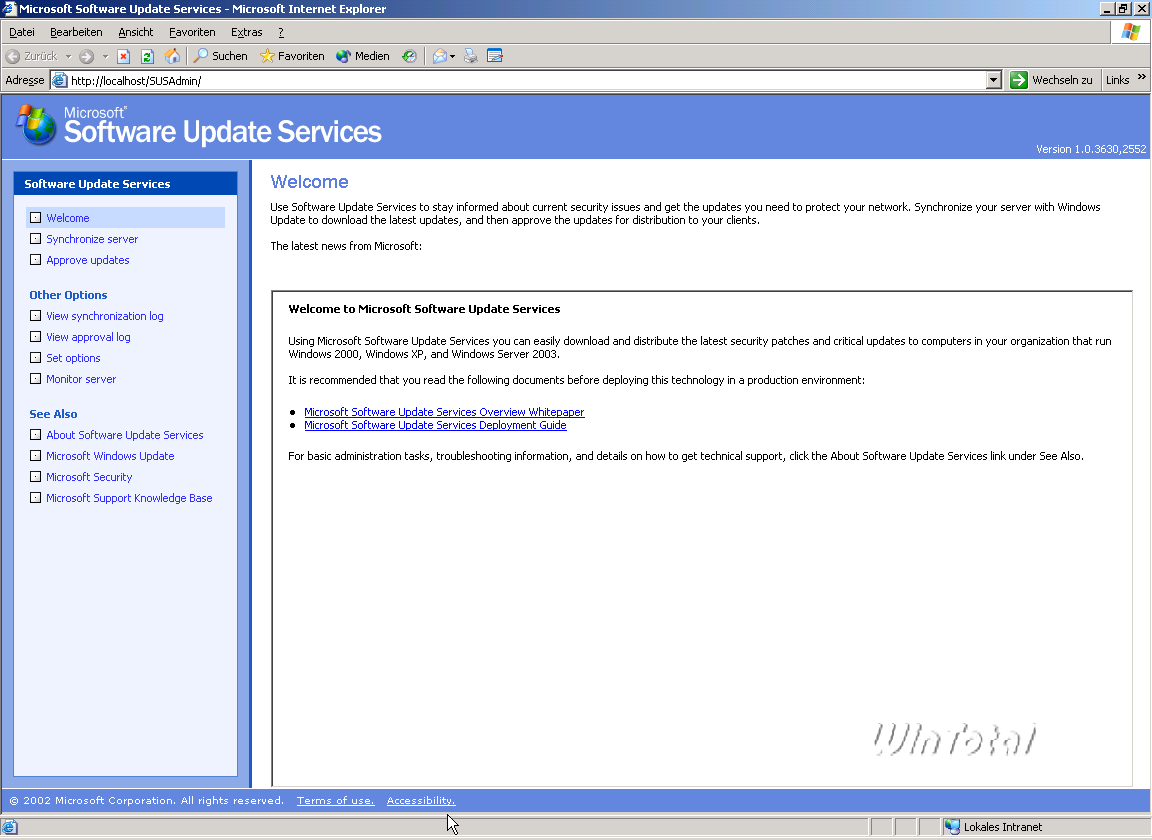Open the Suchen search pane
1152x840 pixels.
(x=220, y=56)
